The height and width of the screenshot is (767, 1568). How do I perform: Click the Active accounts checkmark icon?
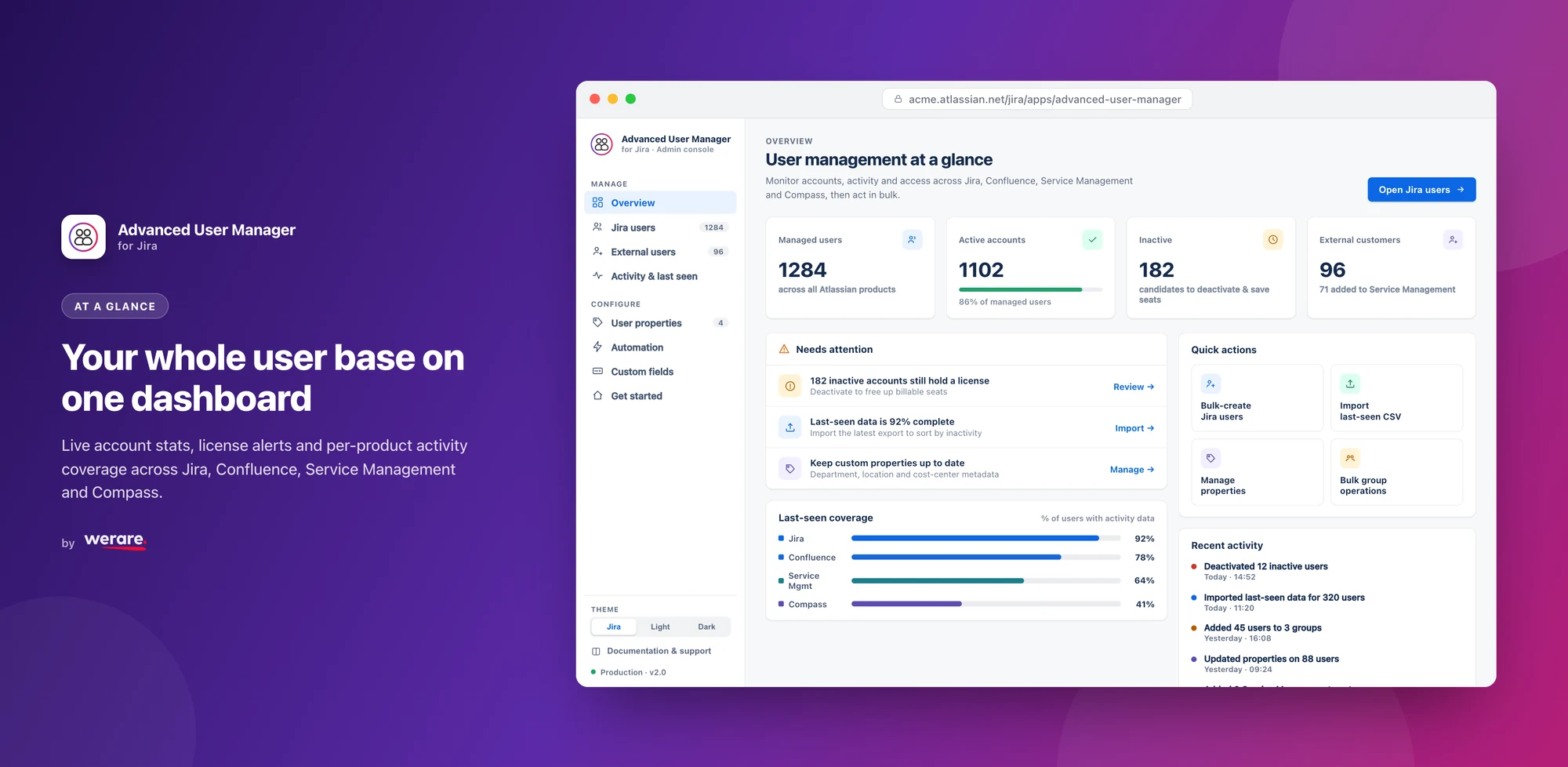pyautogui.click(x=1092, y=240)
